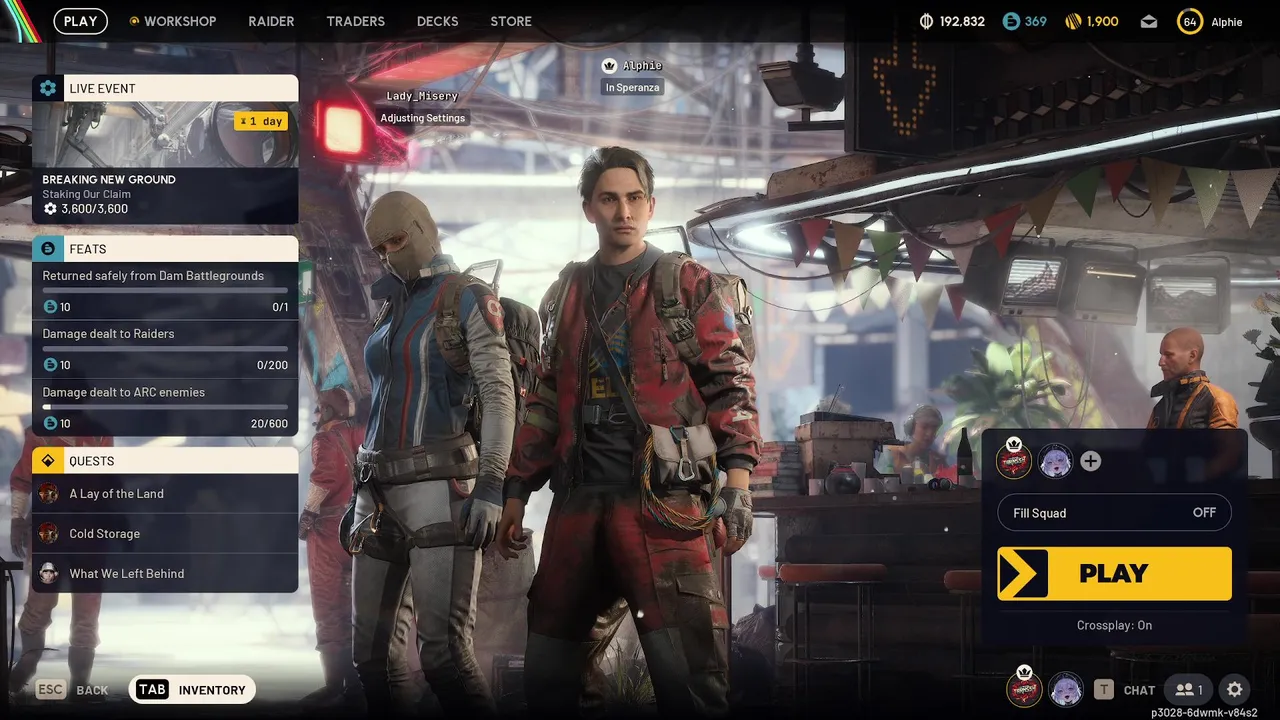The image size is (1280, 720).
Task: Click the Quests header diamond icon
Action: coord(48,461)
